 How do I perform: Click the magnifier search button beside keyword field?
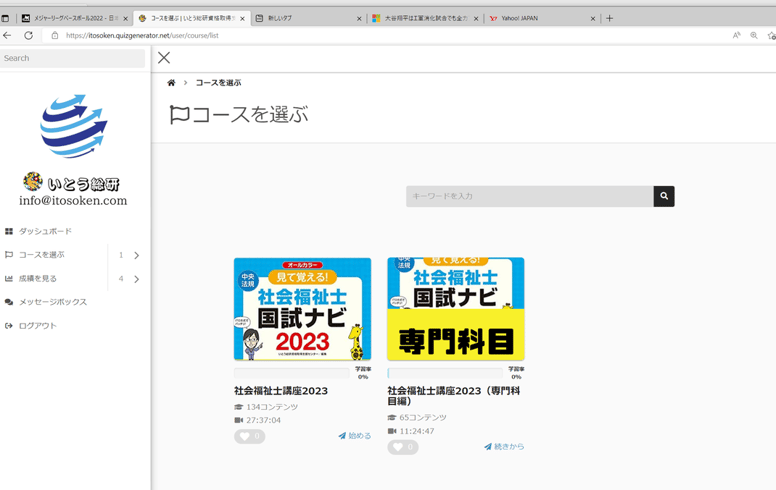click(664, 196)
